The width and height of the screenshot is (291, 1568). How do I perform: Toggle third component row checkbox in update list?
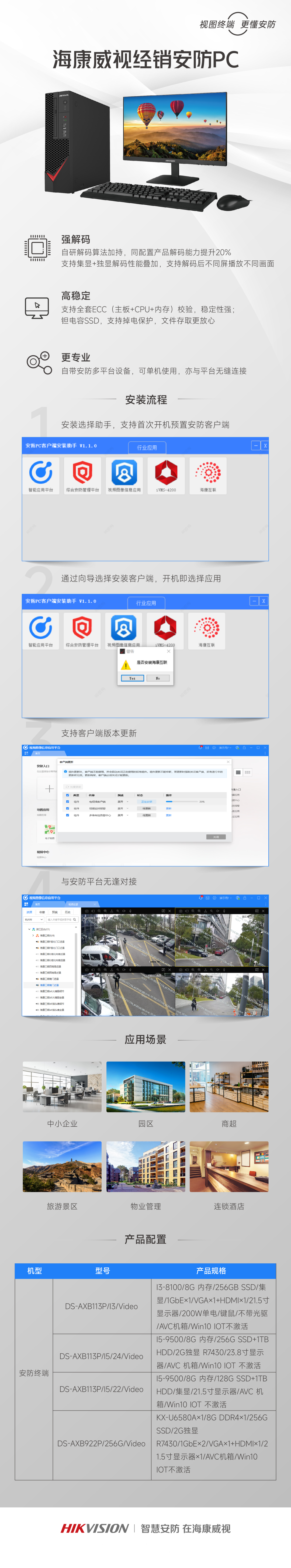coord(68,815)
